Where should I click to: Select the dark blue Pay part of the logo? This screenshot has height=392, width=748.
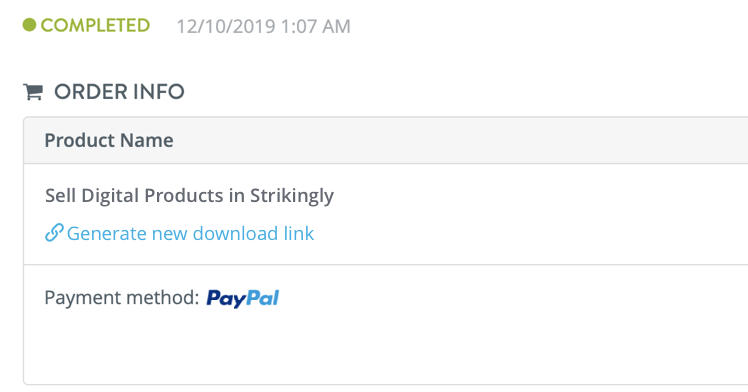226,299
